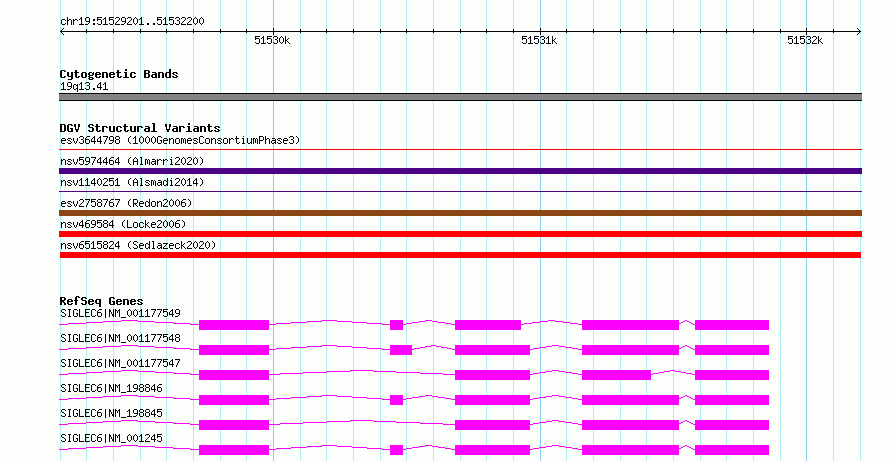Open the SIGLEC6|NM_198845 transcript label
Viewport: 890px width, 461px height.
(111, 413)
